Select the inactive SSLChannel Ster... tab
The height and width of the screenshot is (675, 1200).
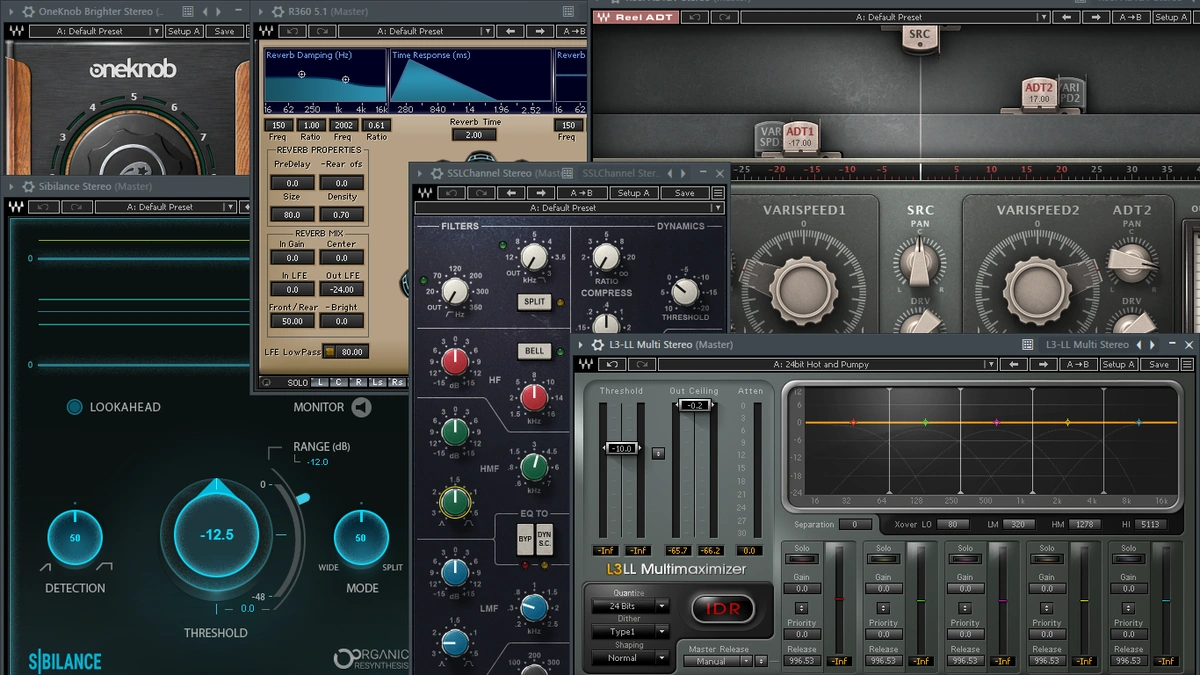click(620, 173)
